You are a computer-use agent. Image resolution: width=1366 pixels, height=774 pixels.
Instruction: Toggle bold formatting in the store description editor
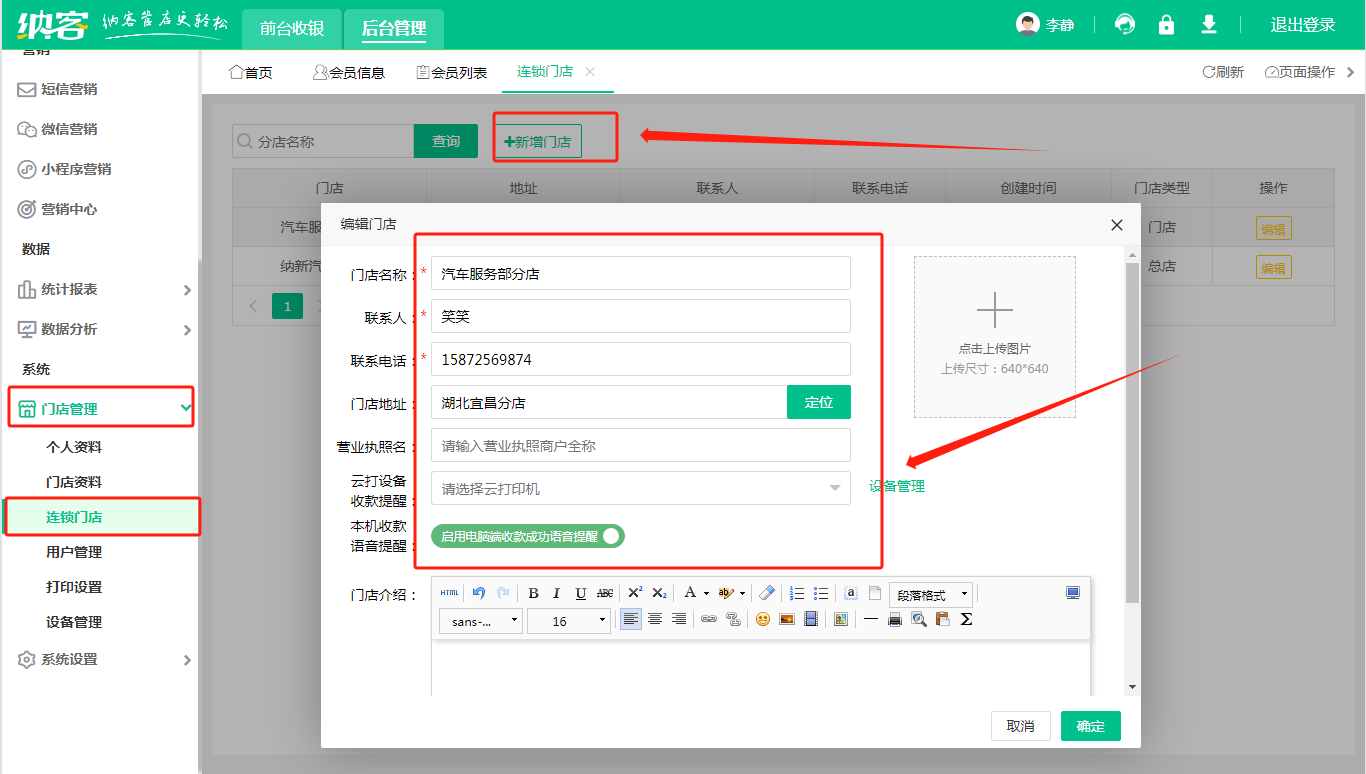coord(532,594)
